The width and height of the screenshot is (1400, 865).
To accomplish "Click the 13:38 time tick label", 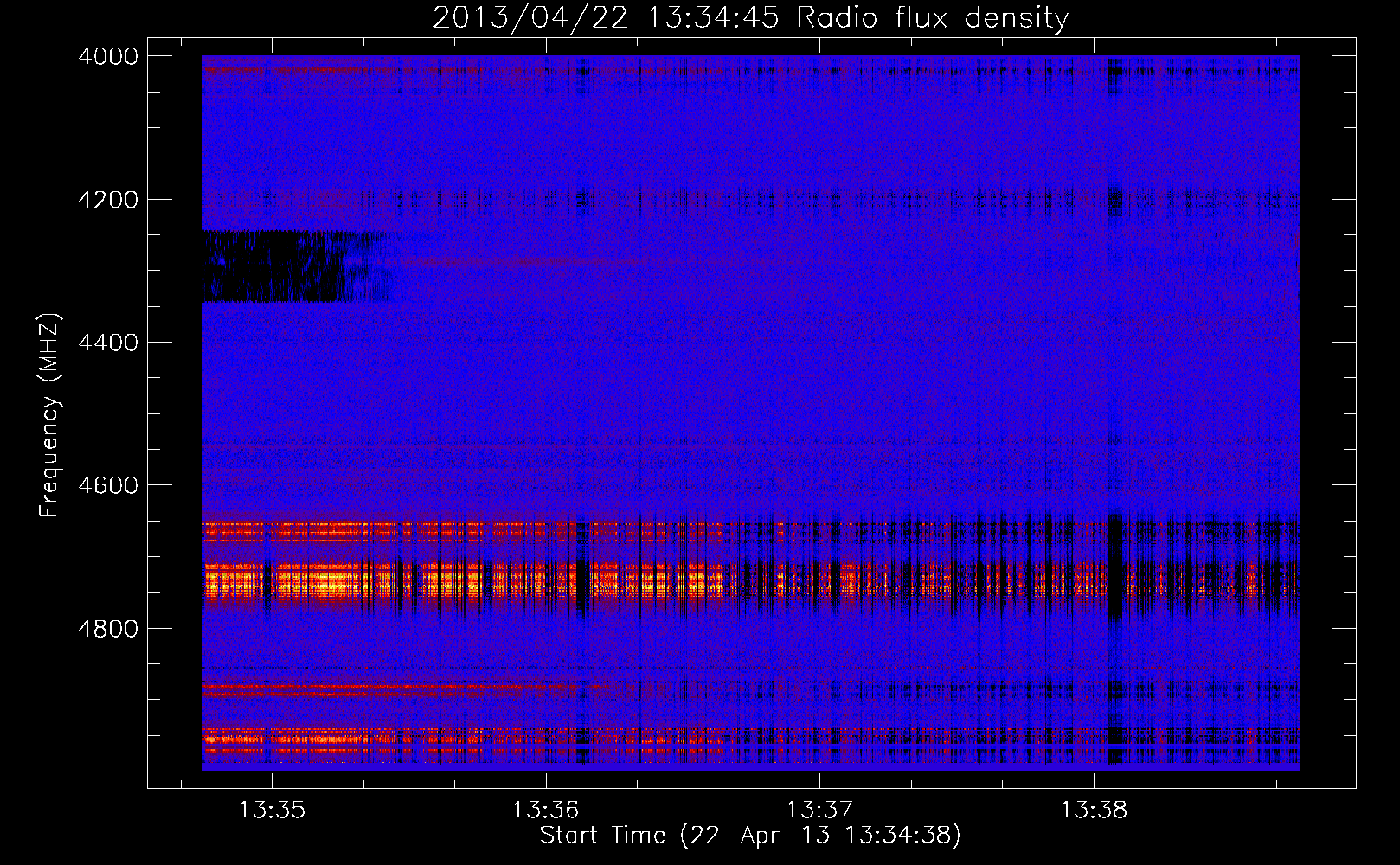I will click(1094, 811).
